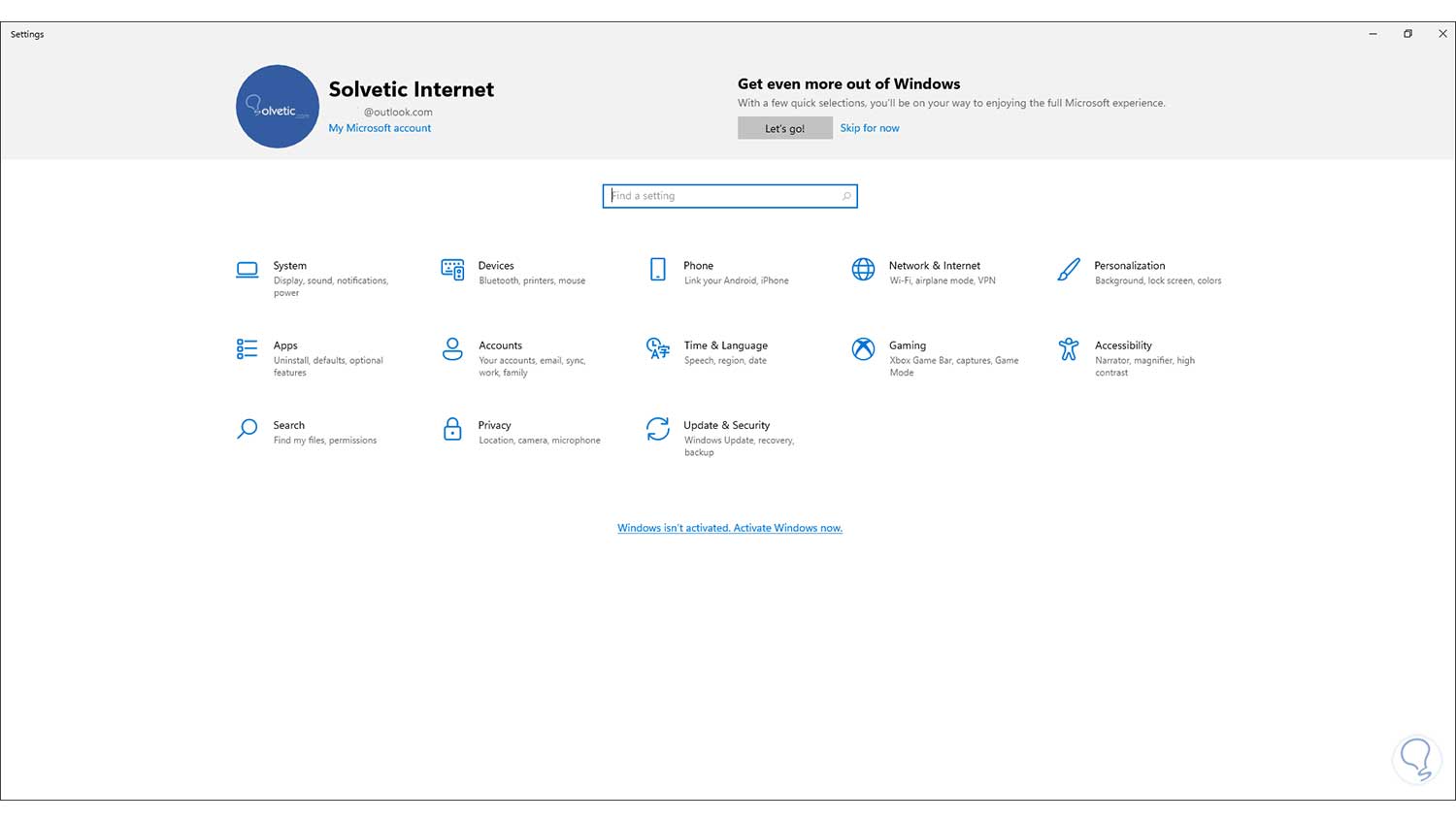Click the magnifier icon in the search box

846,196
